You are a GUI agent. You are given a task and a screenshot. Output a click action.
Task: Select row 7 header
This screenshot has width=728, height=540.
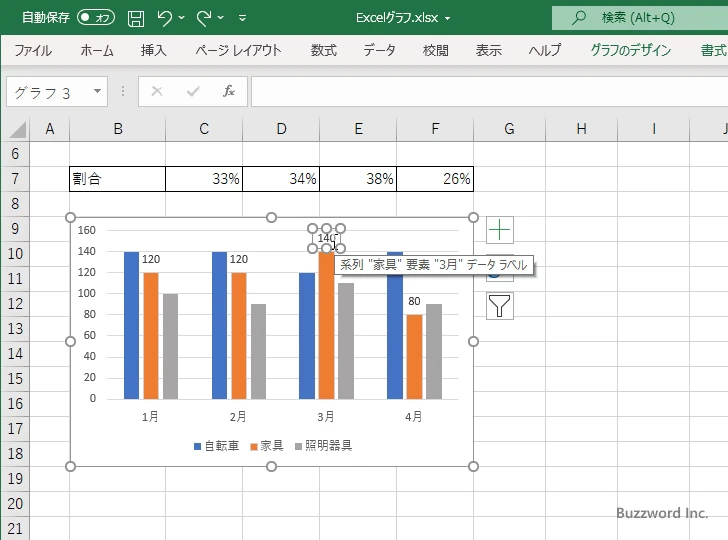15,178
